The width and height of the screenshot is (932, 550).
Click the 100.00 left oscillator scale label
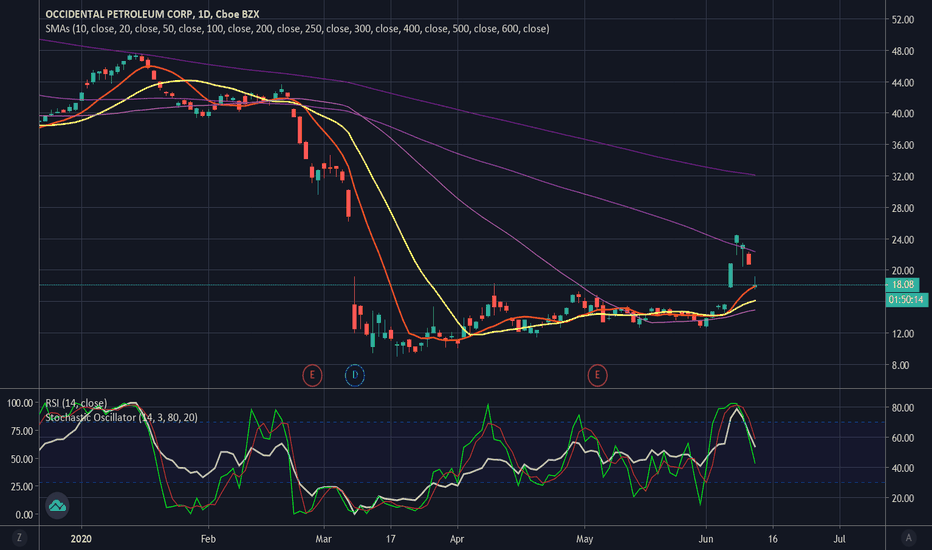click(x=20, y=403)
